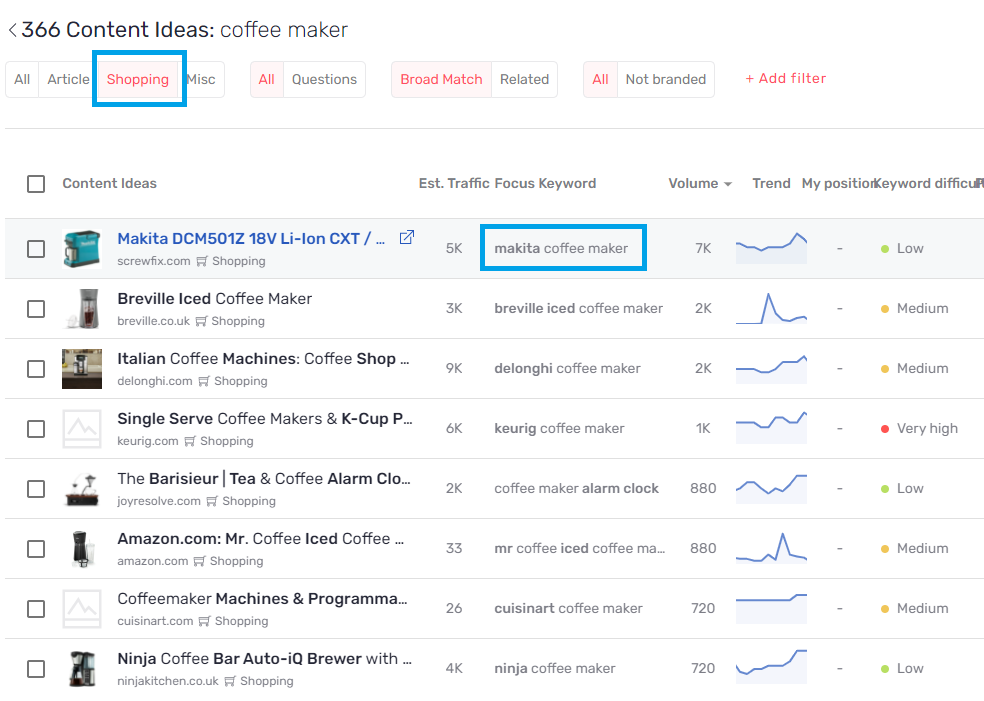
Task: Click the 'coffee maker alarm clock' keyword
Action: (x=577, y=488)
